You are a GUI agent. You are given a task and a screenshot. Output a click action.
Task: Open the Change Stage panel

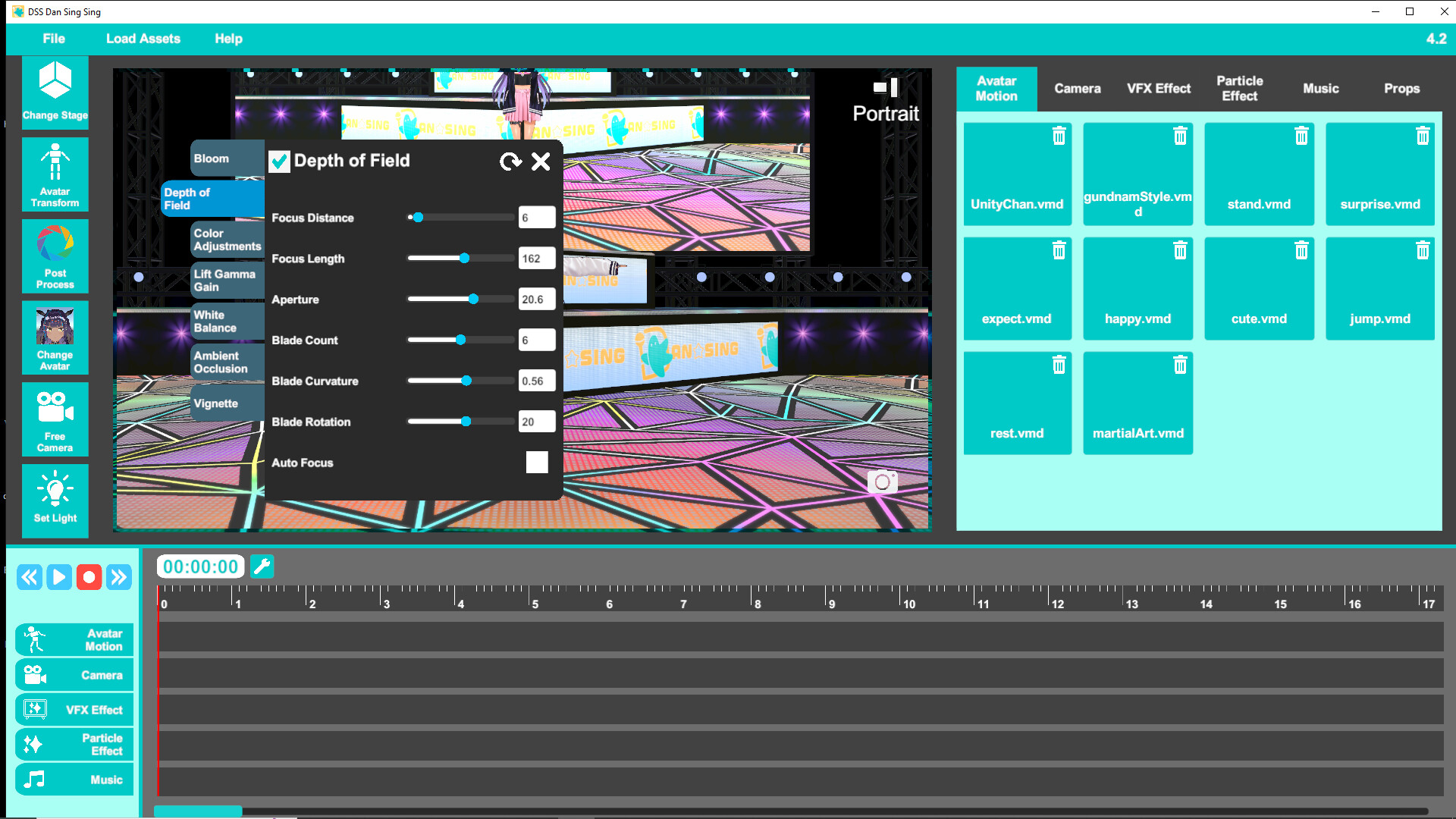point(55,93)
